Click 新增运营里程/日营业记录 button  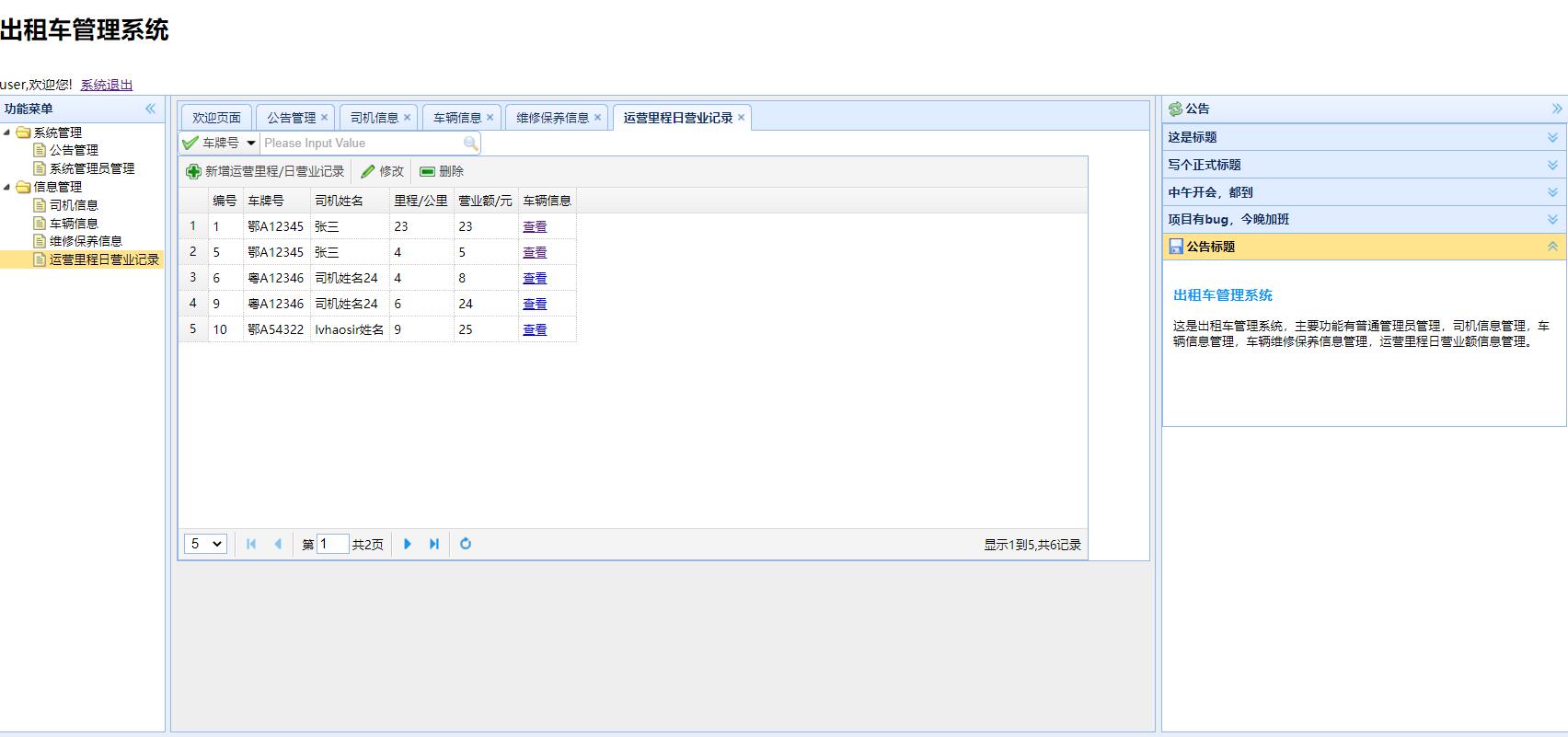pos(265,171)
